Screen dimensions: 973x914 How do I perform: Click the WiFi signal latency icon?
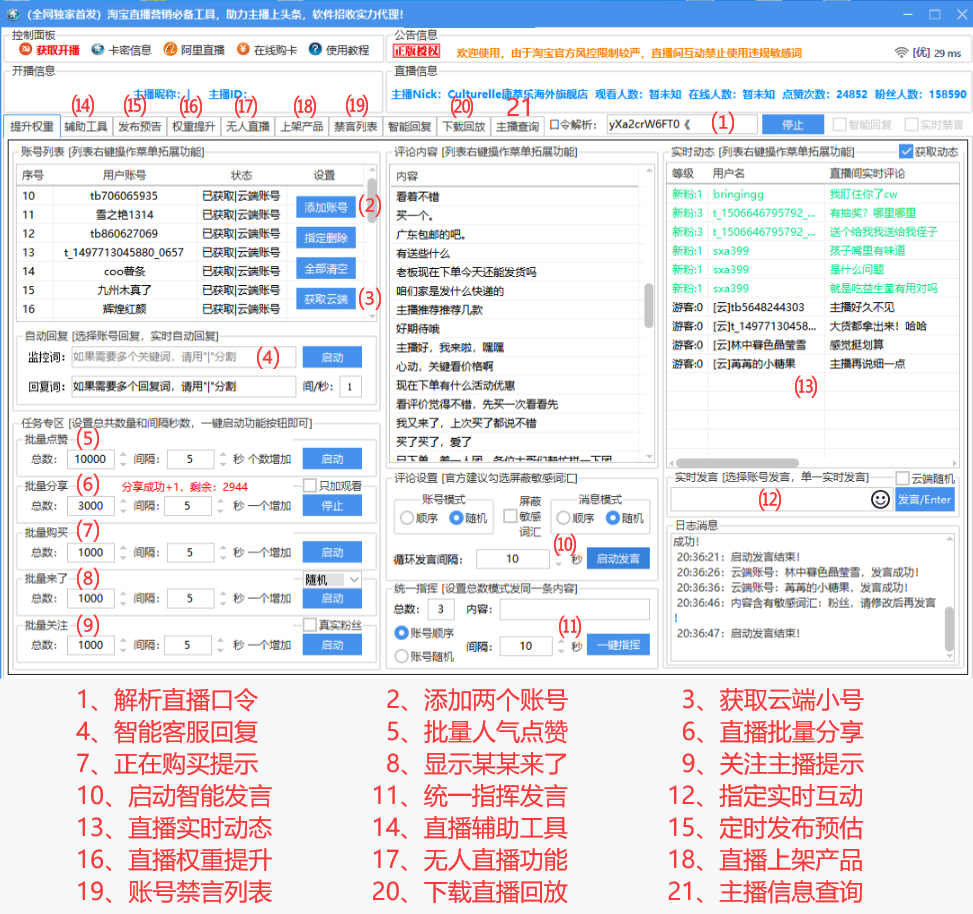[x=901, y=51]
